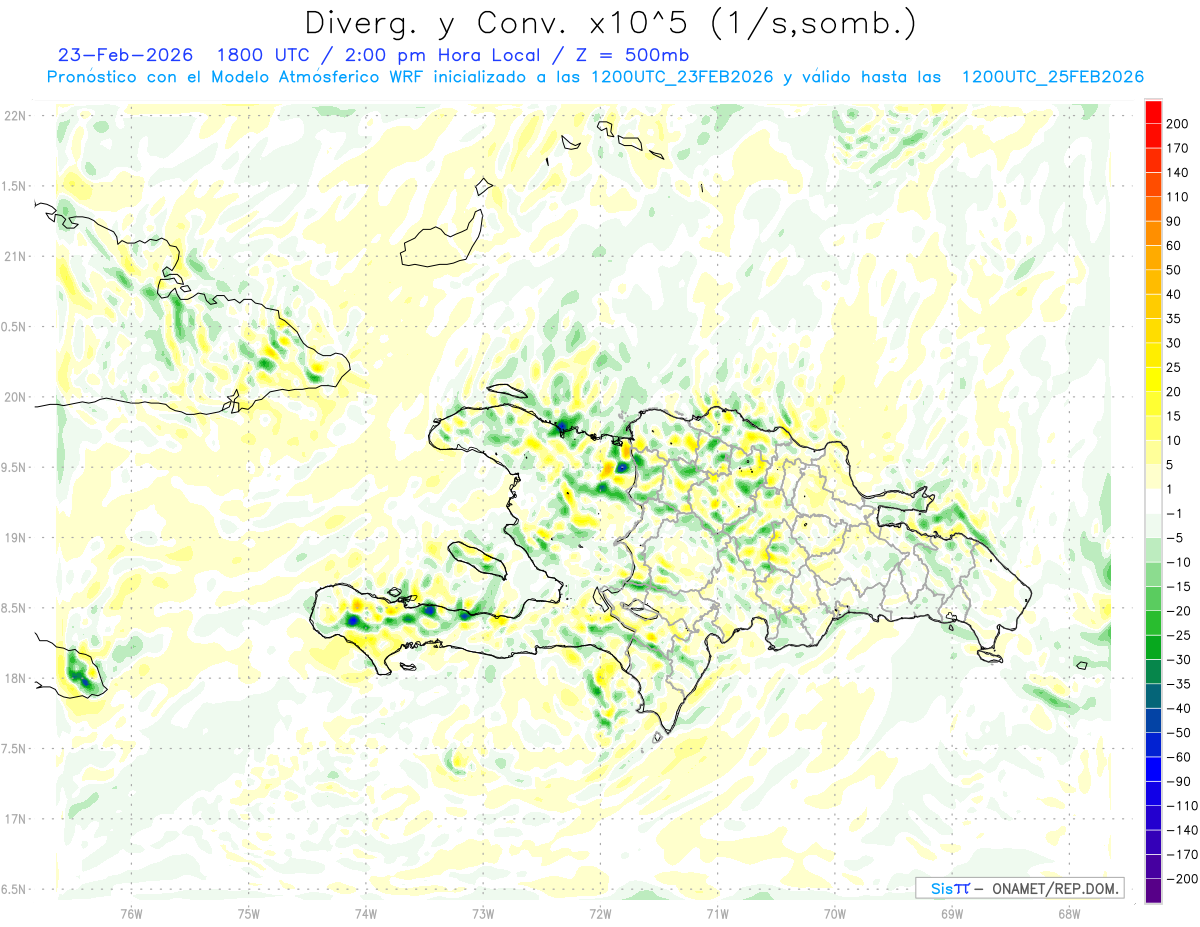Image resolution: width=1200 pixels, height=927 pixels.
Task: Click the positive '5' color scale value
Action: [x=1171, y=464]
